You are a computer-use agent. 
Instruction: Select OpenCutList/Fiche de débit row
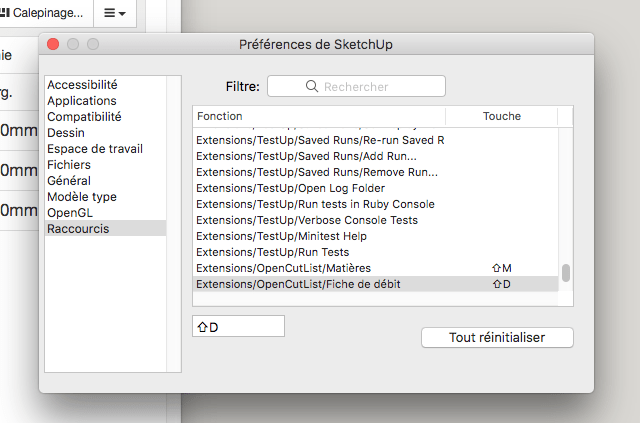(376, 284)
